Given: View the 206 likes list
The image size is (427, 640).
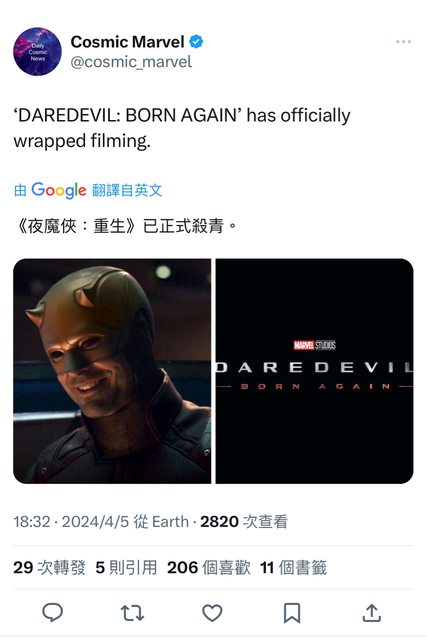Looking at the screenshot, I should point(209,567).
